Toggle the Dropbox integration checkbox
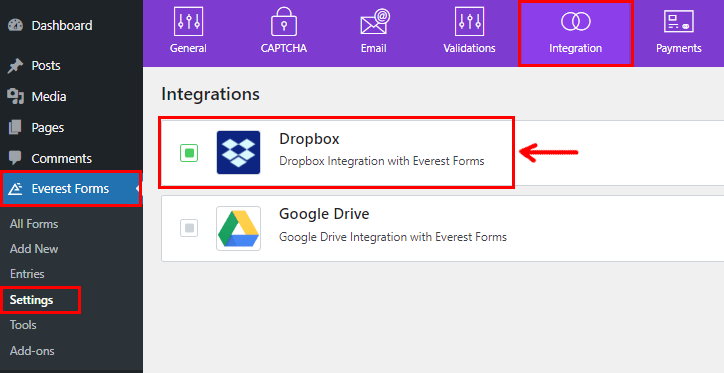Screen dimensions: 724x373 [189, 153]
